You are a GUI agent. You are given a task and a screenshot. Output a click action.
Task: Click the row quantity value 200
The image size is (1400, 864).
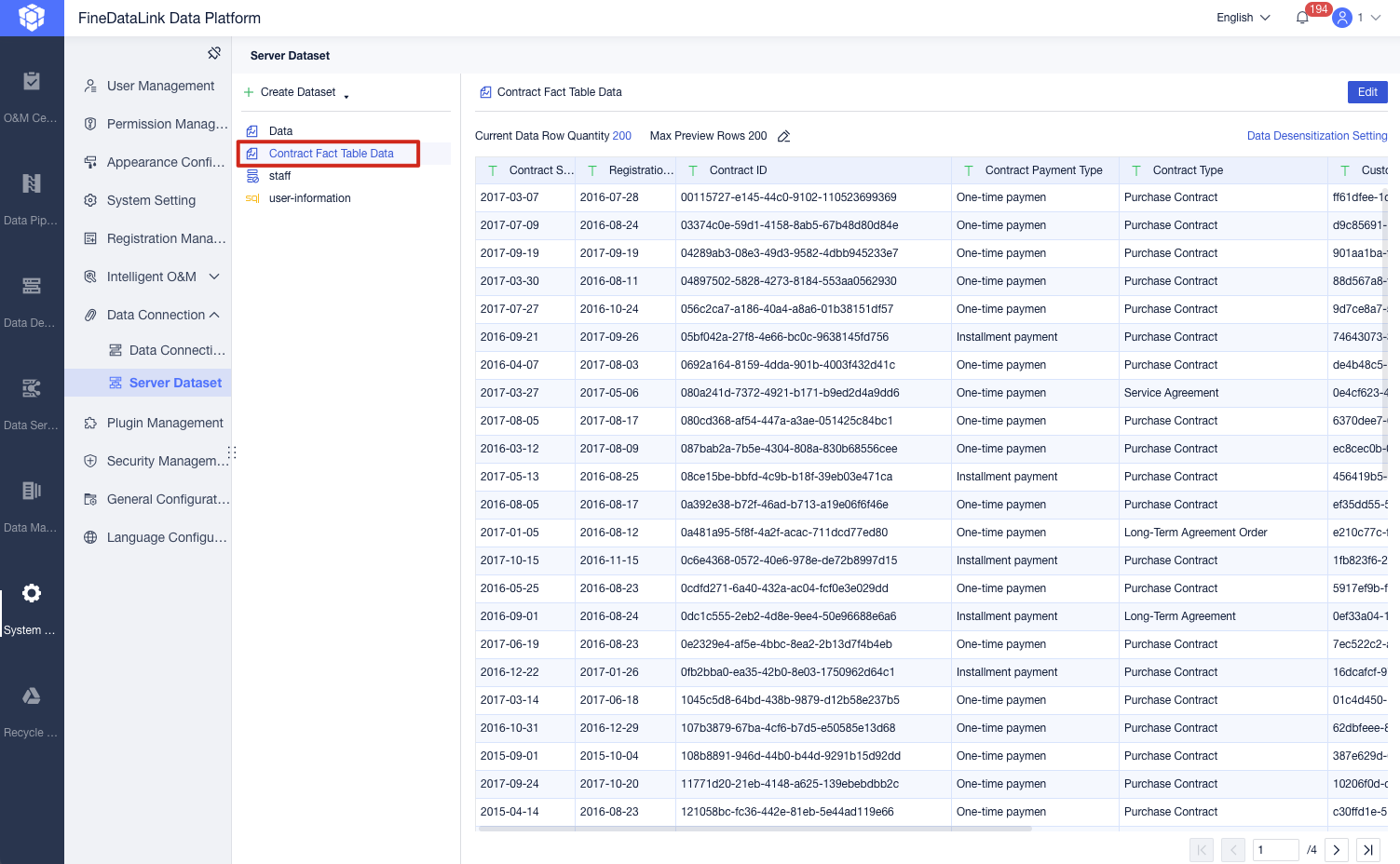tap(621, 136)
